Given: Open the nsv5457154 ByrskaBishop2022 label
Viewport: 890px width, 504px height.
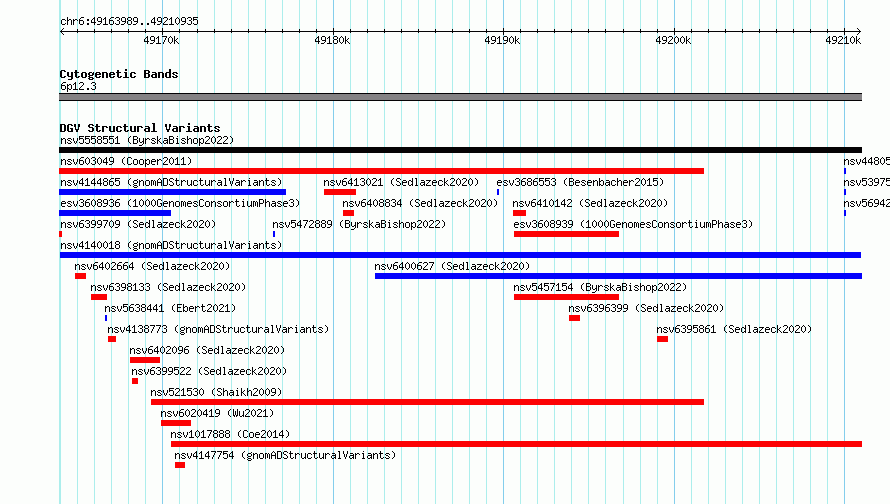Looking at the screenshot, I should [x=601, y=287].
